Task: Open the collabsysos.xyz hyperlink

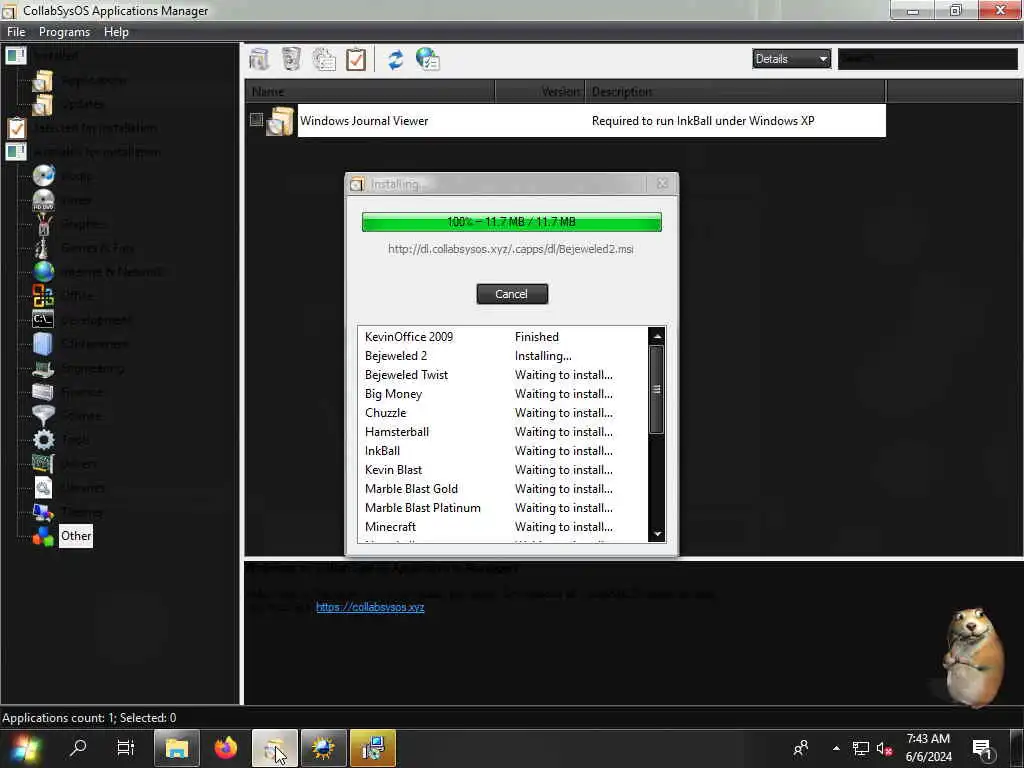Action: (x=370, y=607)
